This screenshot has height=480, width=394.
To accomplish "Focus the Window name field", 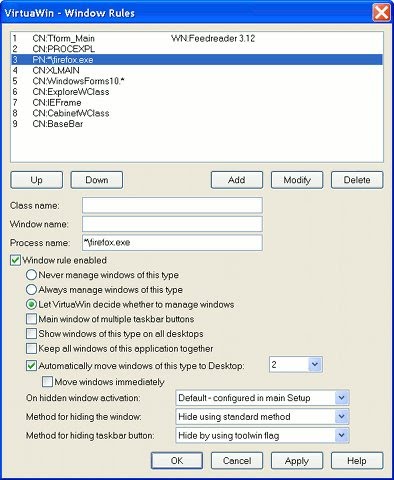I will click(x=172, y=224).
